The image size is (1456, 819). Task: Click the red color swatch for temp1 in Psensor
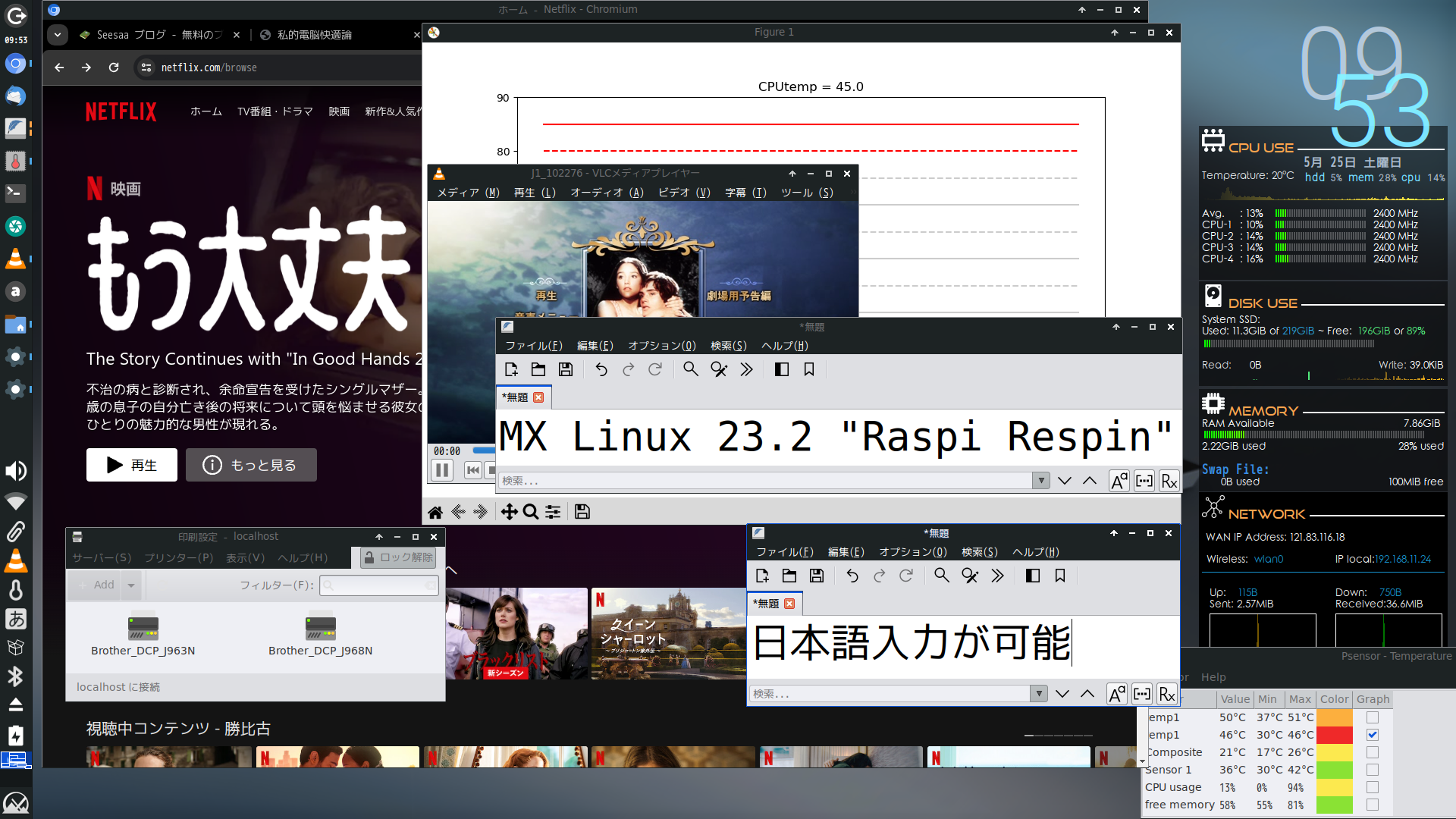1335,734
